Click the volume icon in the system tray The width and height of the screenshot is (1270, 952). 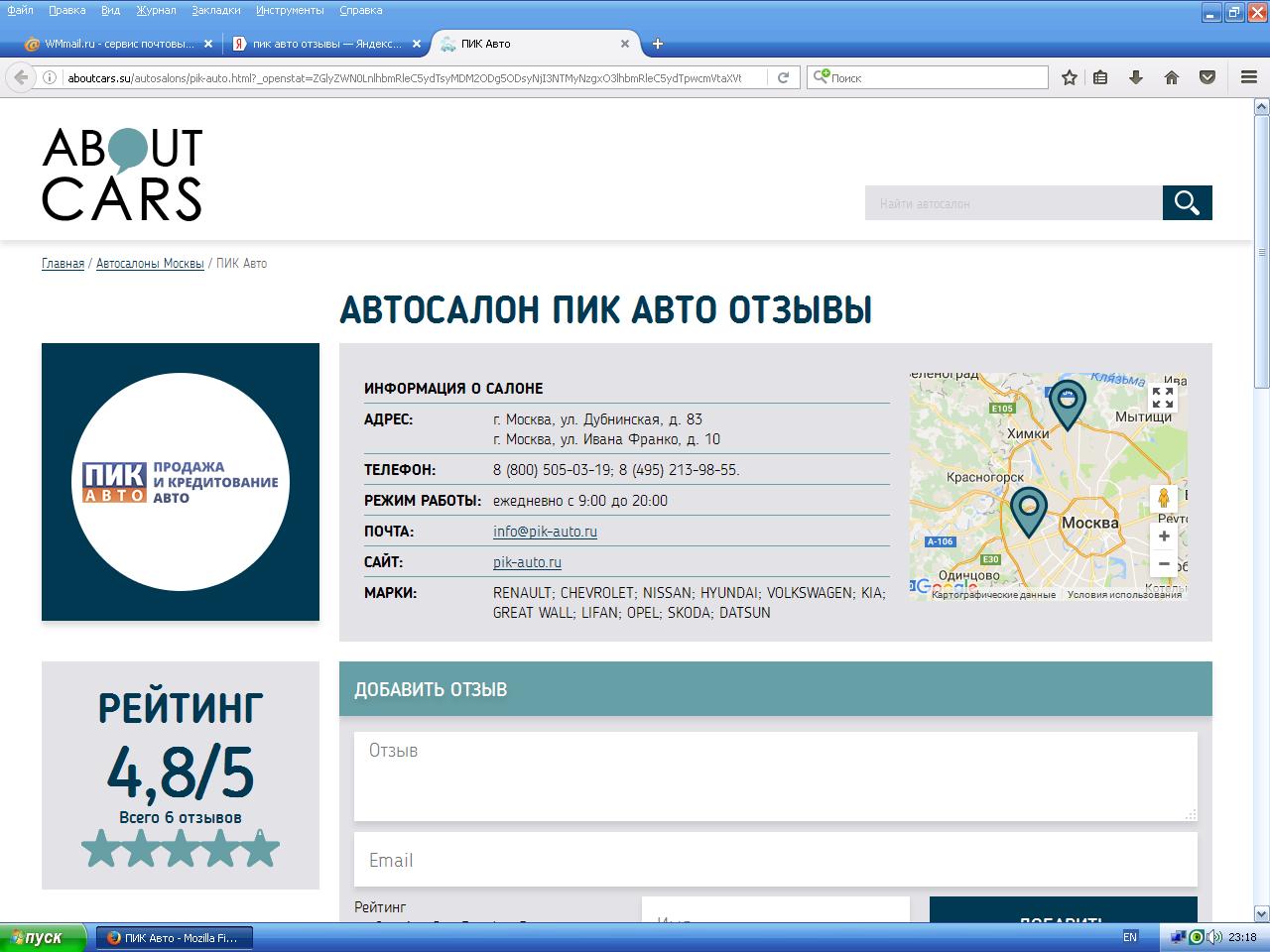1214,937
